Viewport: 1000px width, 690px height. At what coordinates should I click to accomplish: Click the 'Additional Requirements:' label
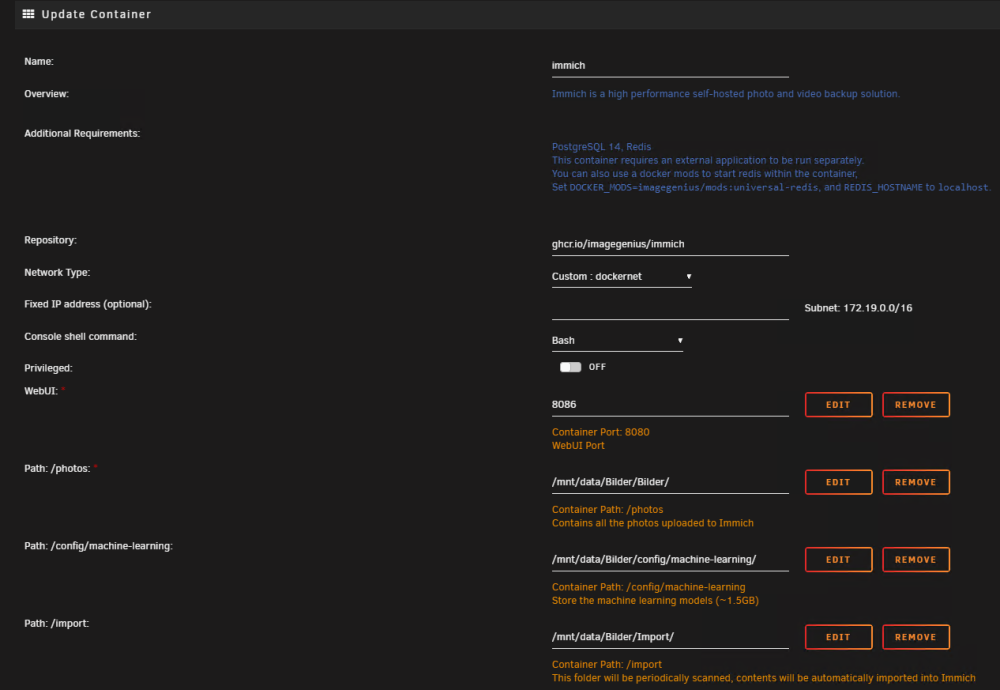82,133
